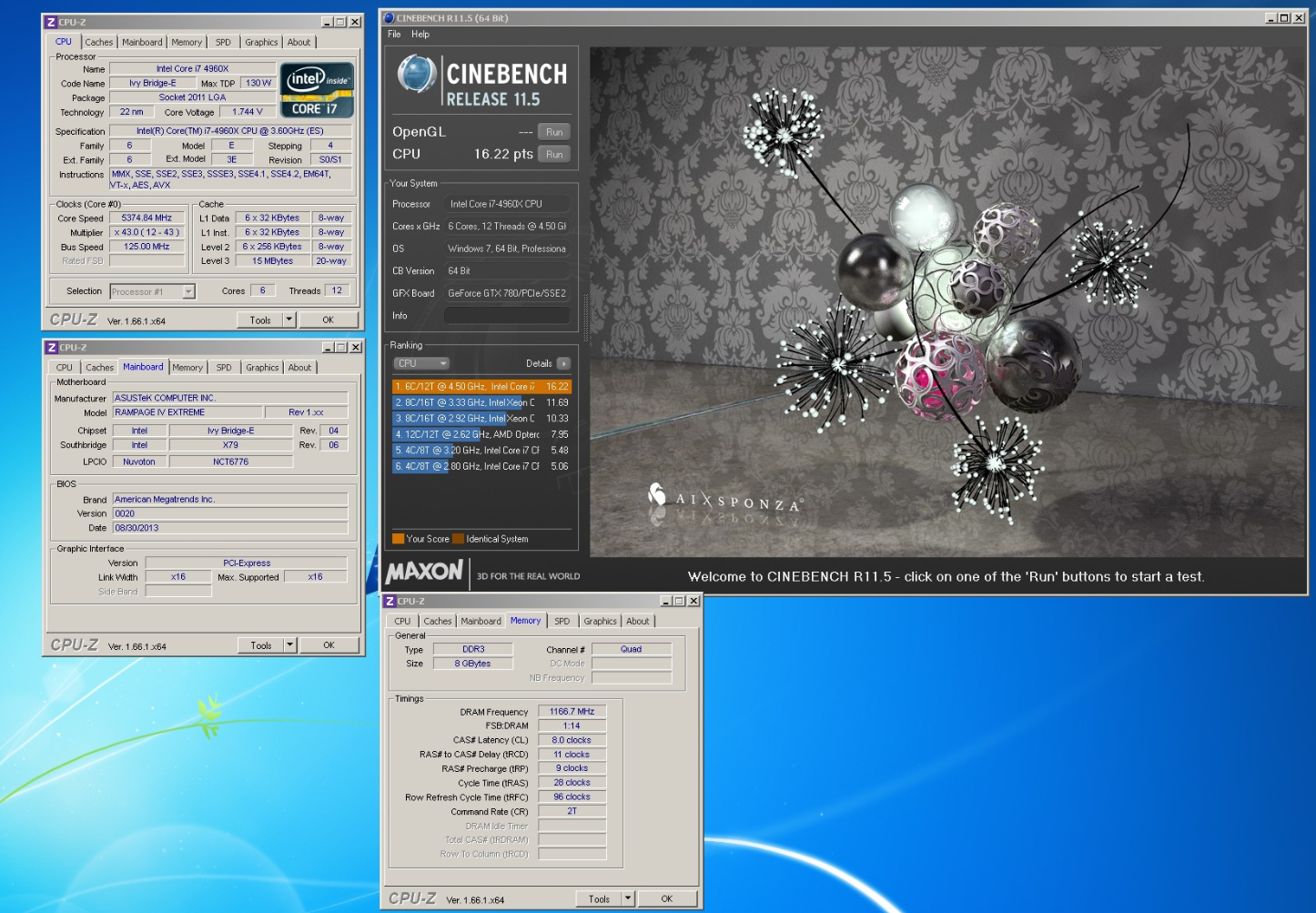The image size is (1316, 913).
Task: Click OK in the top CPU-Z window
Action: (x=328, y=320)
